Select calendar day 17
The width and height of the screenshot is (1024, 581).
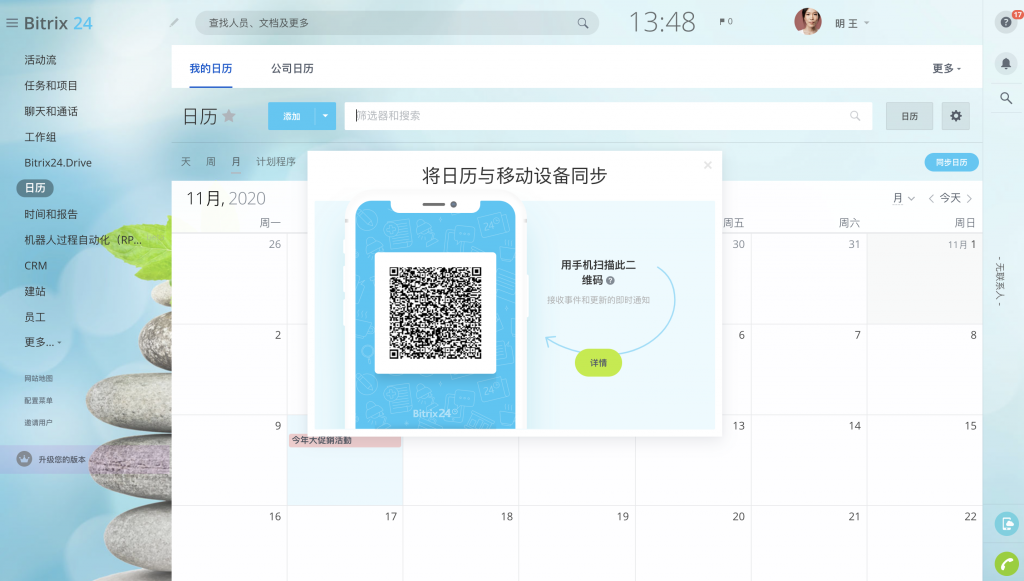tap(345, 543)
